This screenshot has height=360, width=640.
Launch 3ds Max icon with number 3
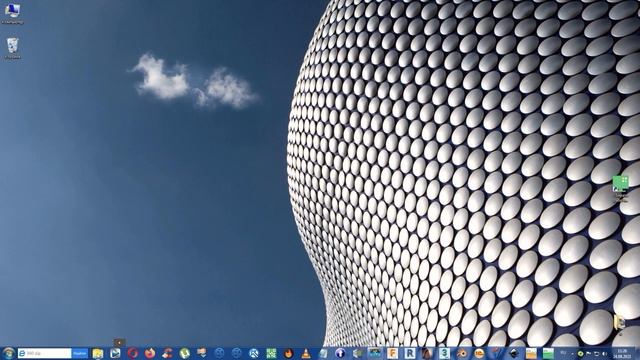point(444,353)
